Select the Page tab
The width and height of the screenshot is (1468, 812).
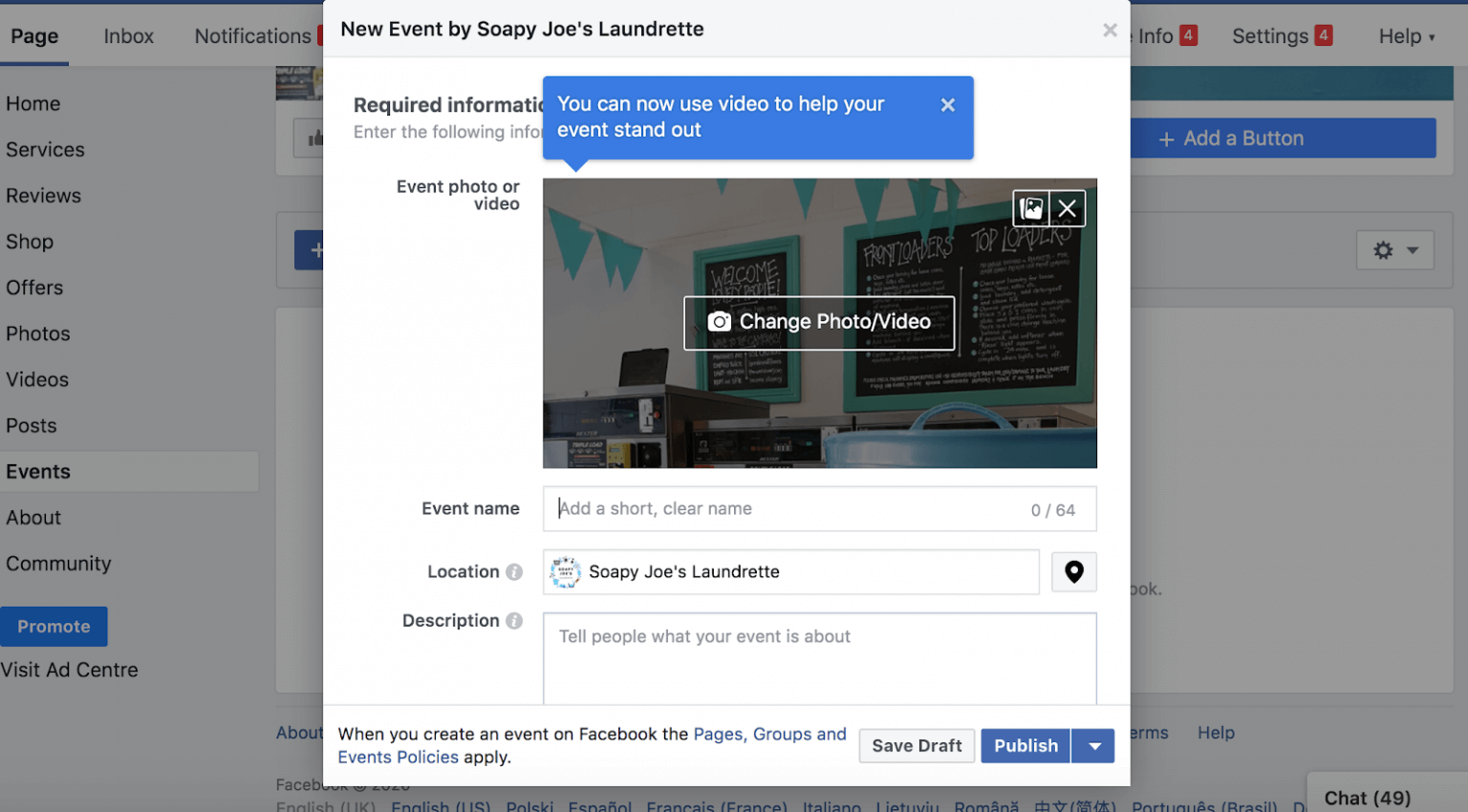point(34,36)
